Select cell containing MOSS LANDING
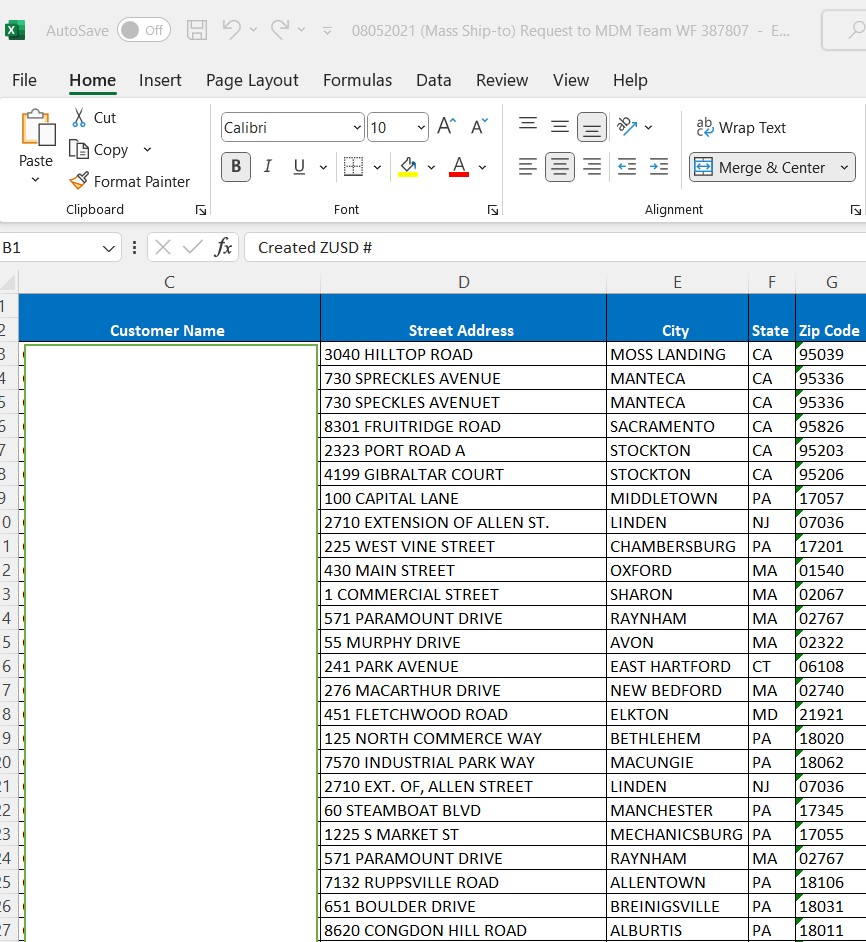The width and height of the screenshot is (866, 942). pyautogui.click(x=676, y=354)
